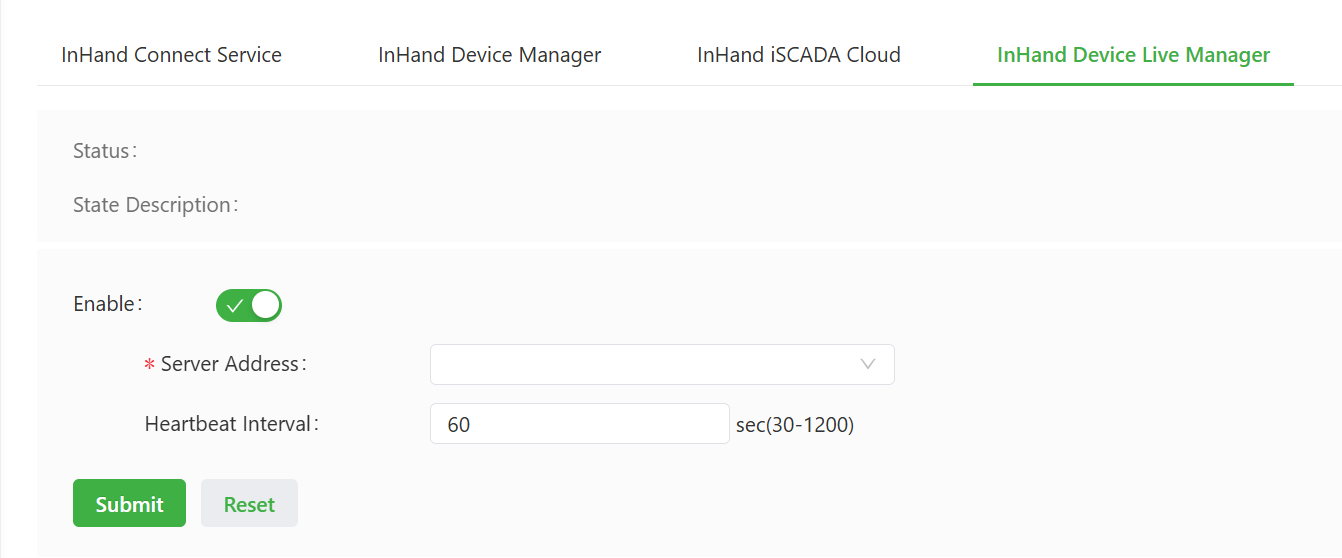Open the InHand Device Manager tab
This screenshot has width=1342, height=558.
489,55
